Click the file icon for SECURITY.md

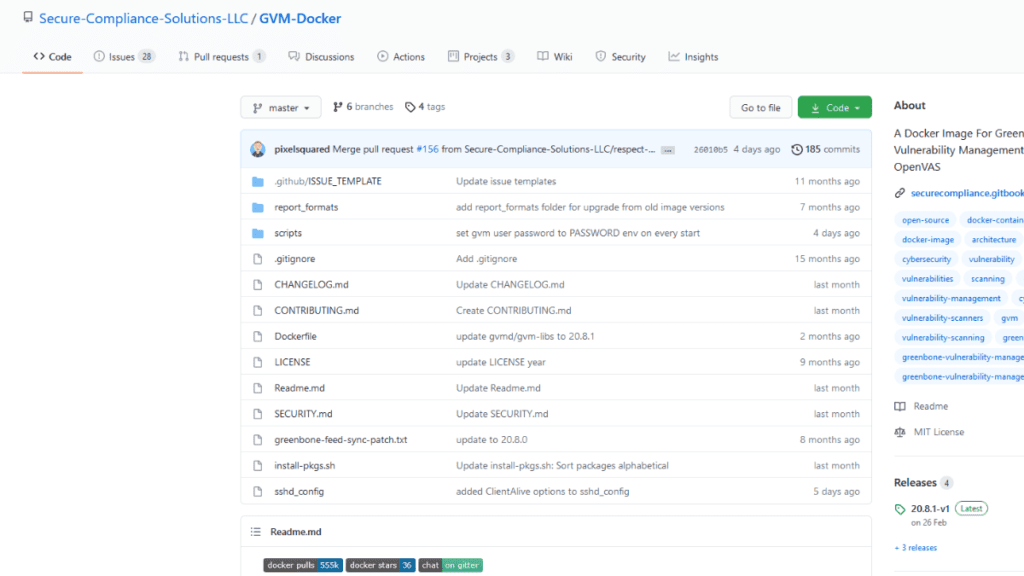coord(258,414)
